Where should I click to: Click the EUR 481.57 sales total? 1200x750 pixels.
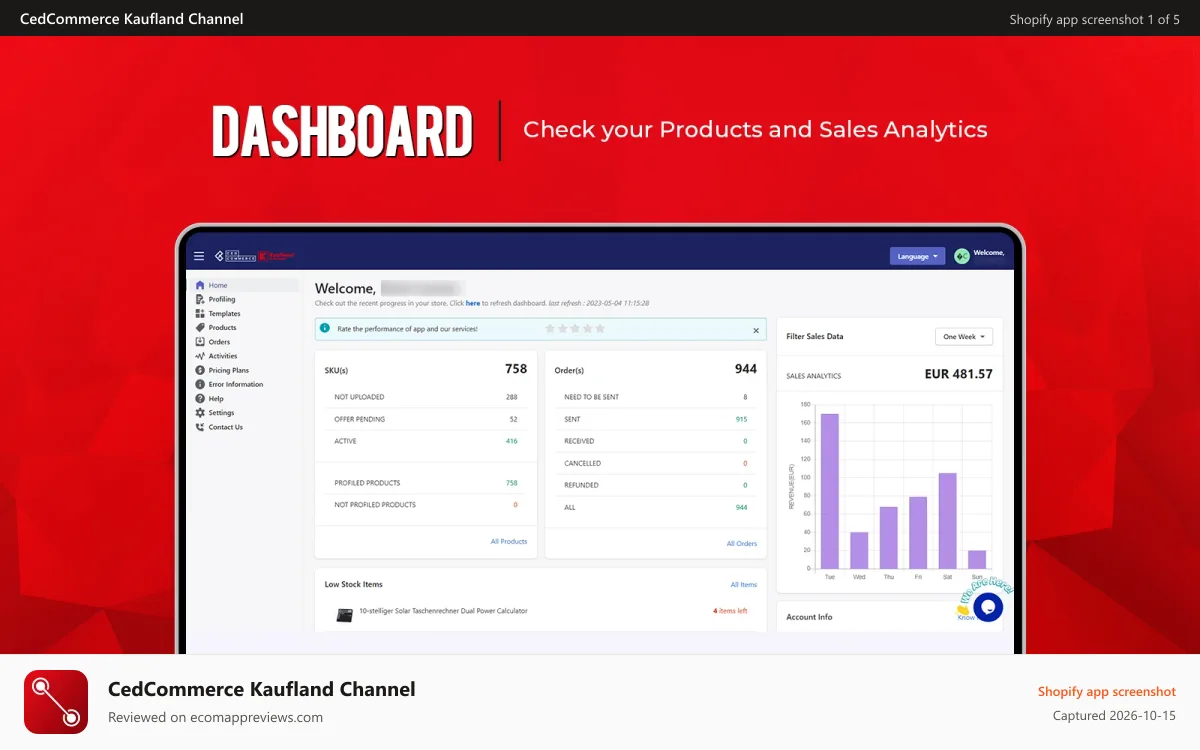coord(959,374)
